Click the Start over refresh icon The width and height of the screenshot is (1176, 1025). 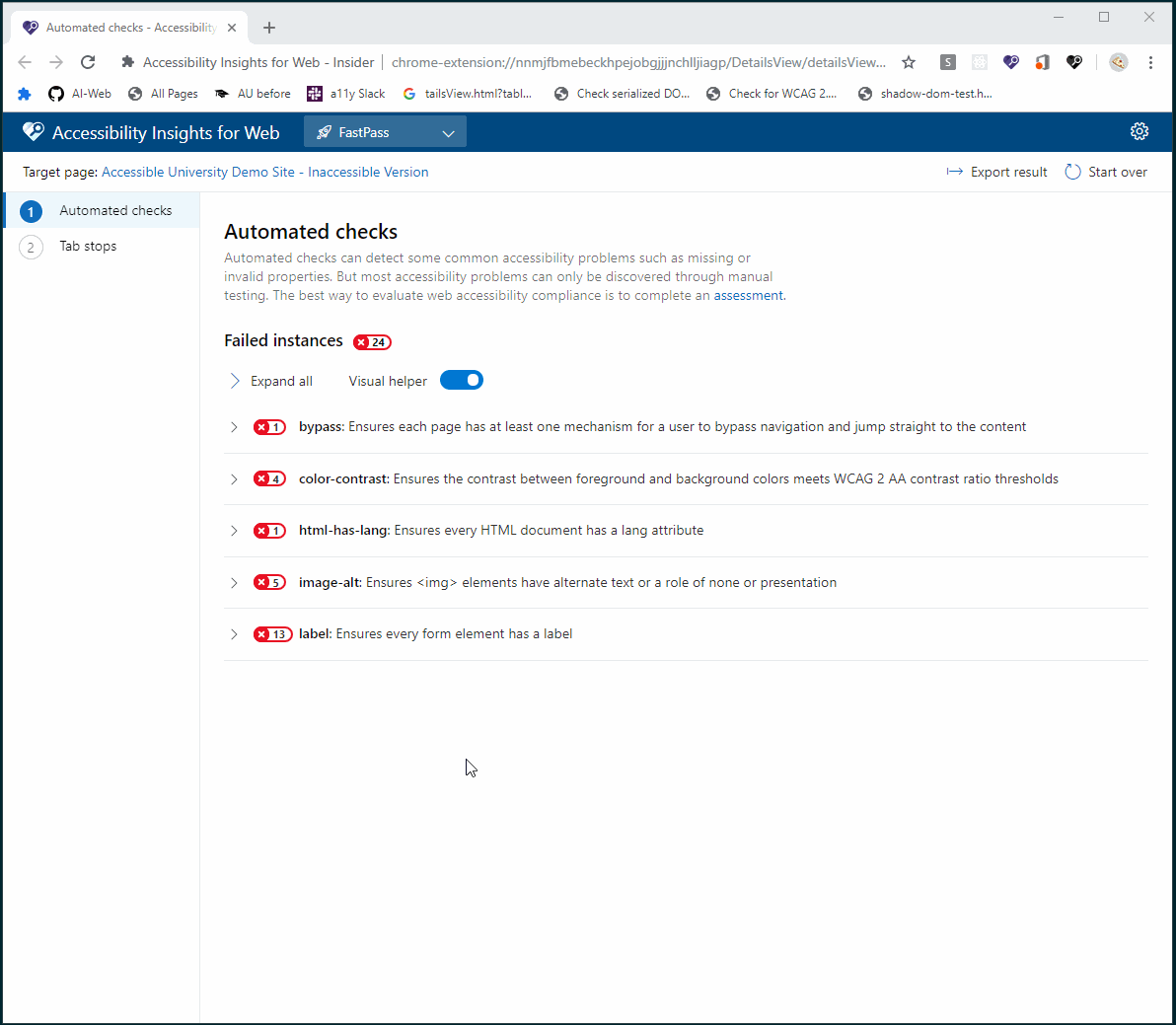(1072, 172)
